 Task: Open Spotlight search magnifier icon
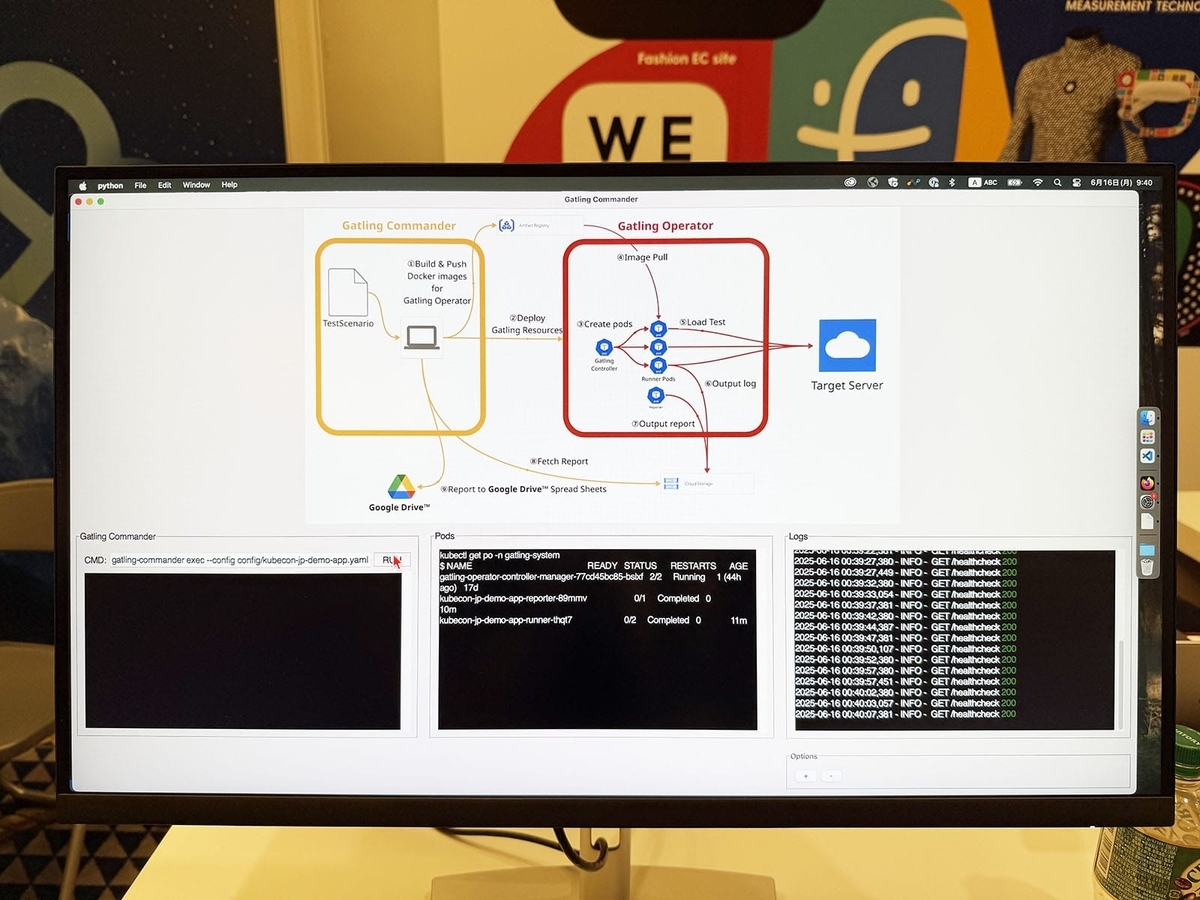[x=1058, y=183]
